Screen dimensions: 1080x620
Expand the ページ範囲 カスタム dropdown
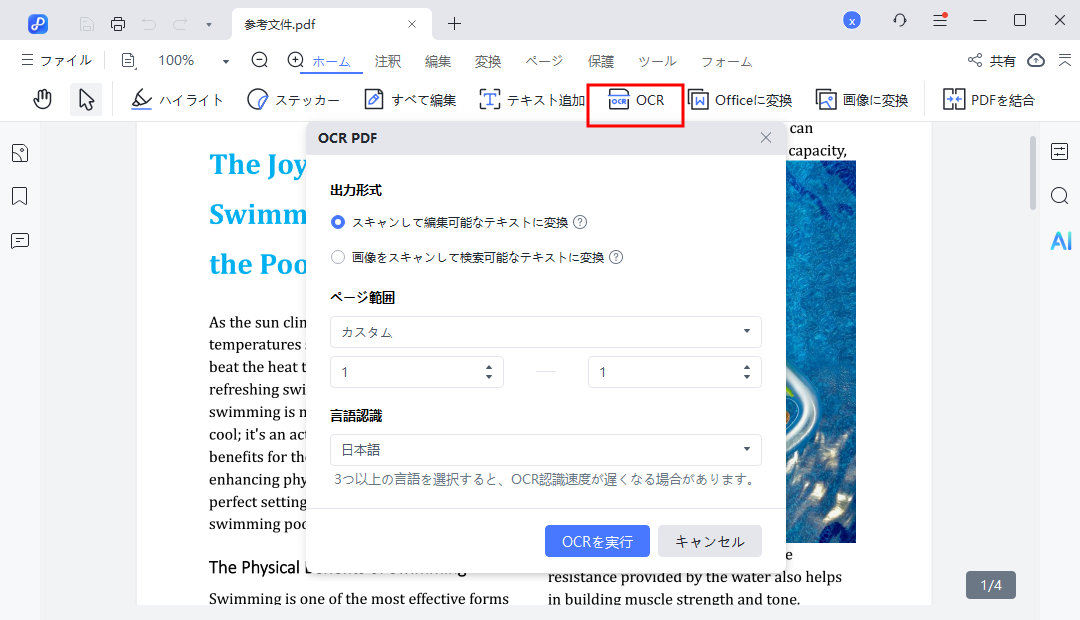[x=545, y=331]
